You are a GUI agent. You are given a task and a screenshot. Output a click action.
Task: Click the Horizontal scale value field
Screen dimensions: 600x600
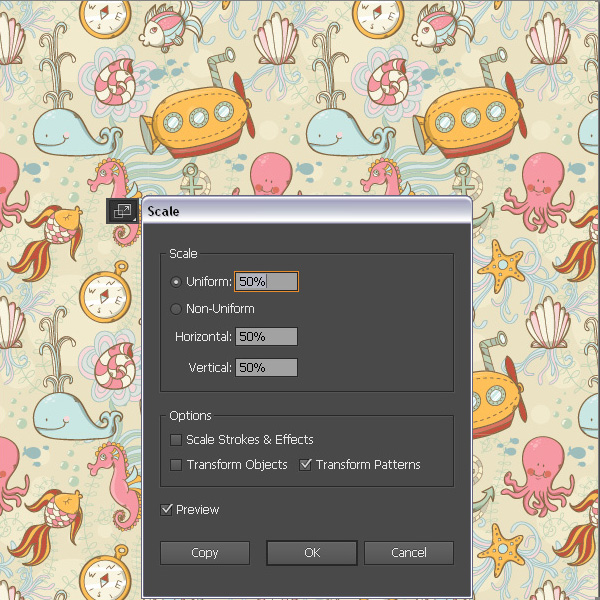pos(266,337)
